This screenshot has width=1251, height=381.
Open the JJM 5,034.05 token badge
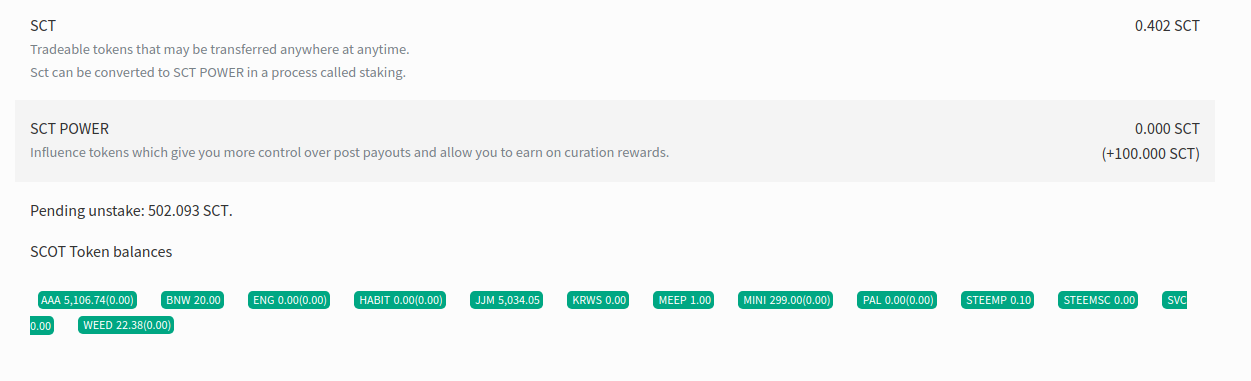click(x=506, y=300)
